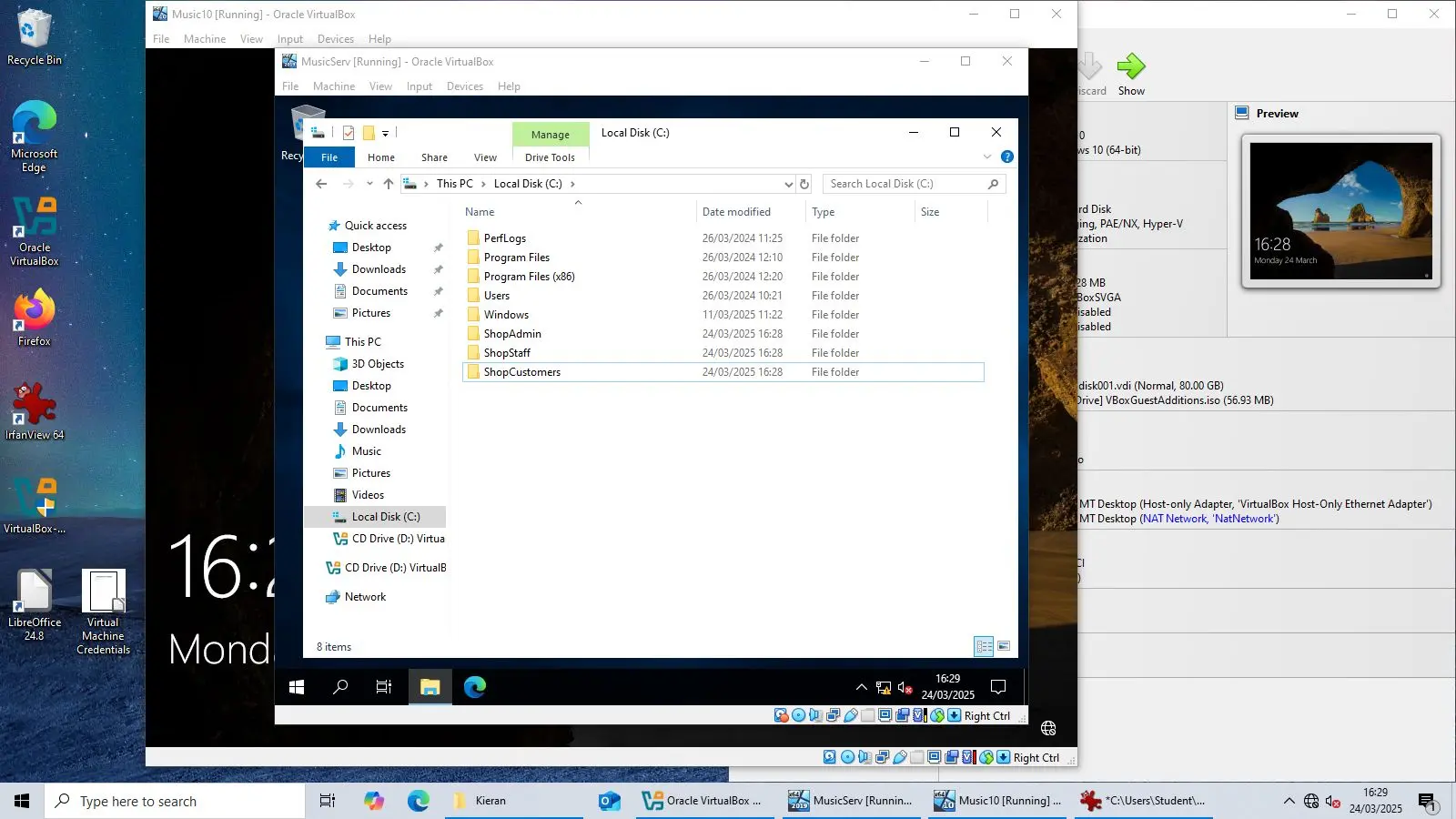Click MusicServ optical drive status icon

[798, 715]
